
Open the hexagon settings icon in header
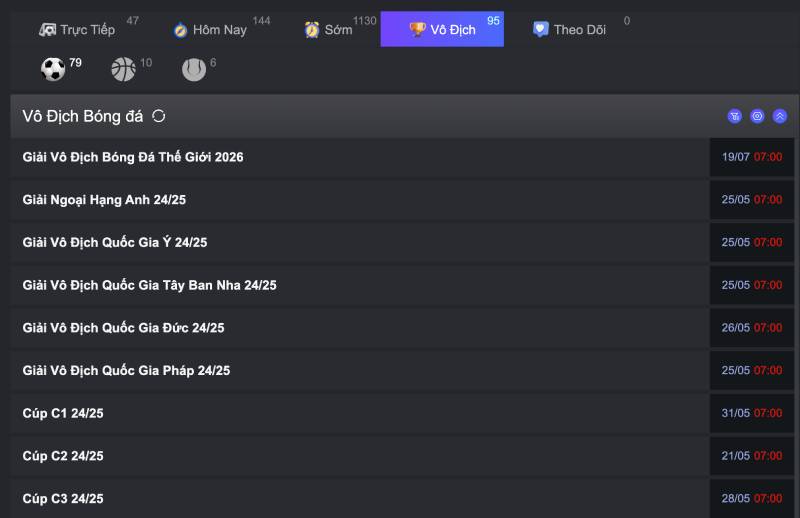click(x=757, y=116)
